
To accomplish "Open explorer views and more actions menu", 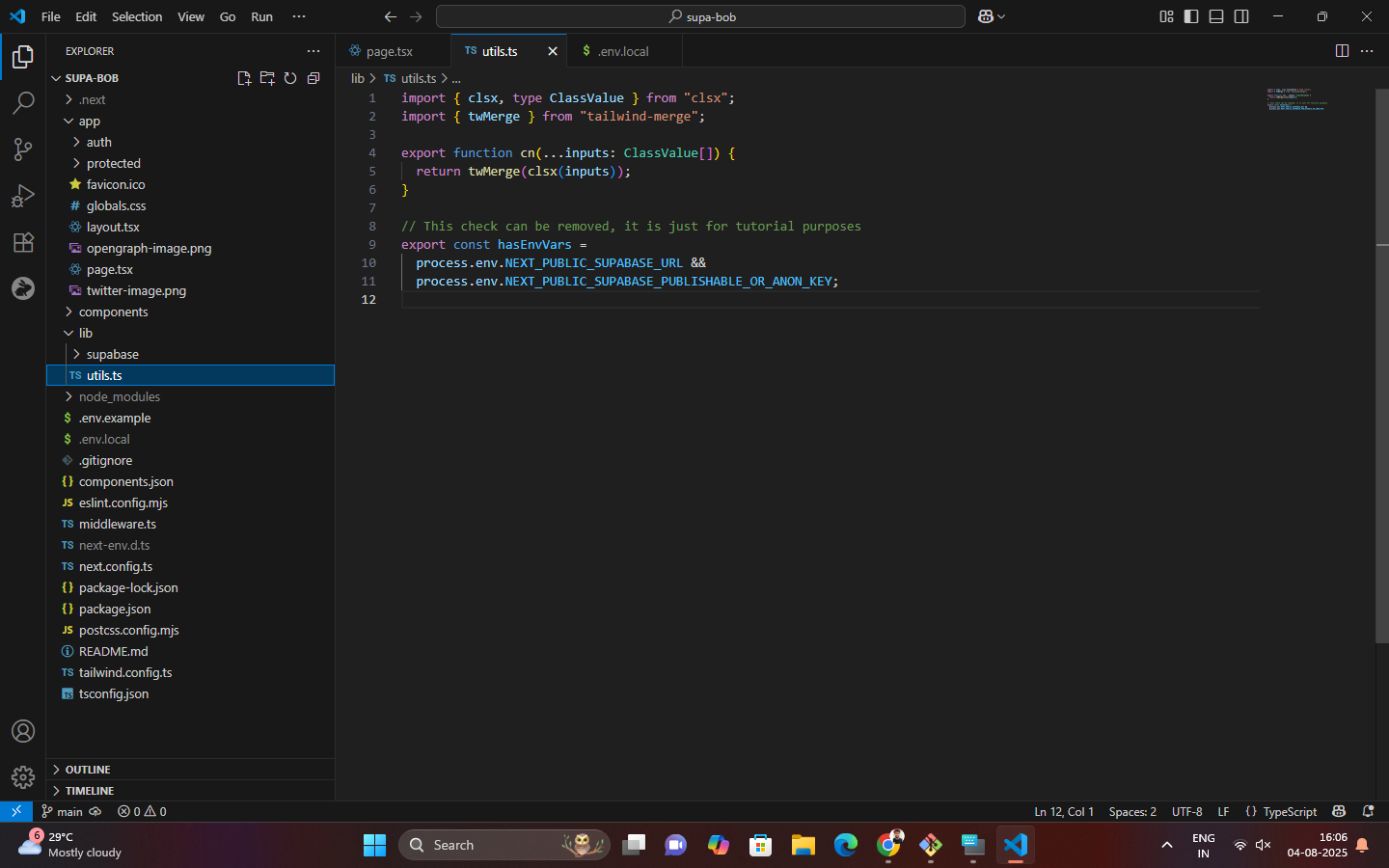I will click(313, 51).
